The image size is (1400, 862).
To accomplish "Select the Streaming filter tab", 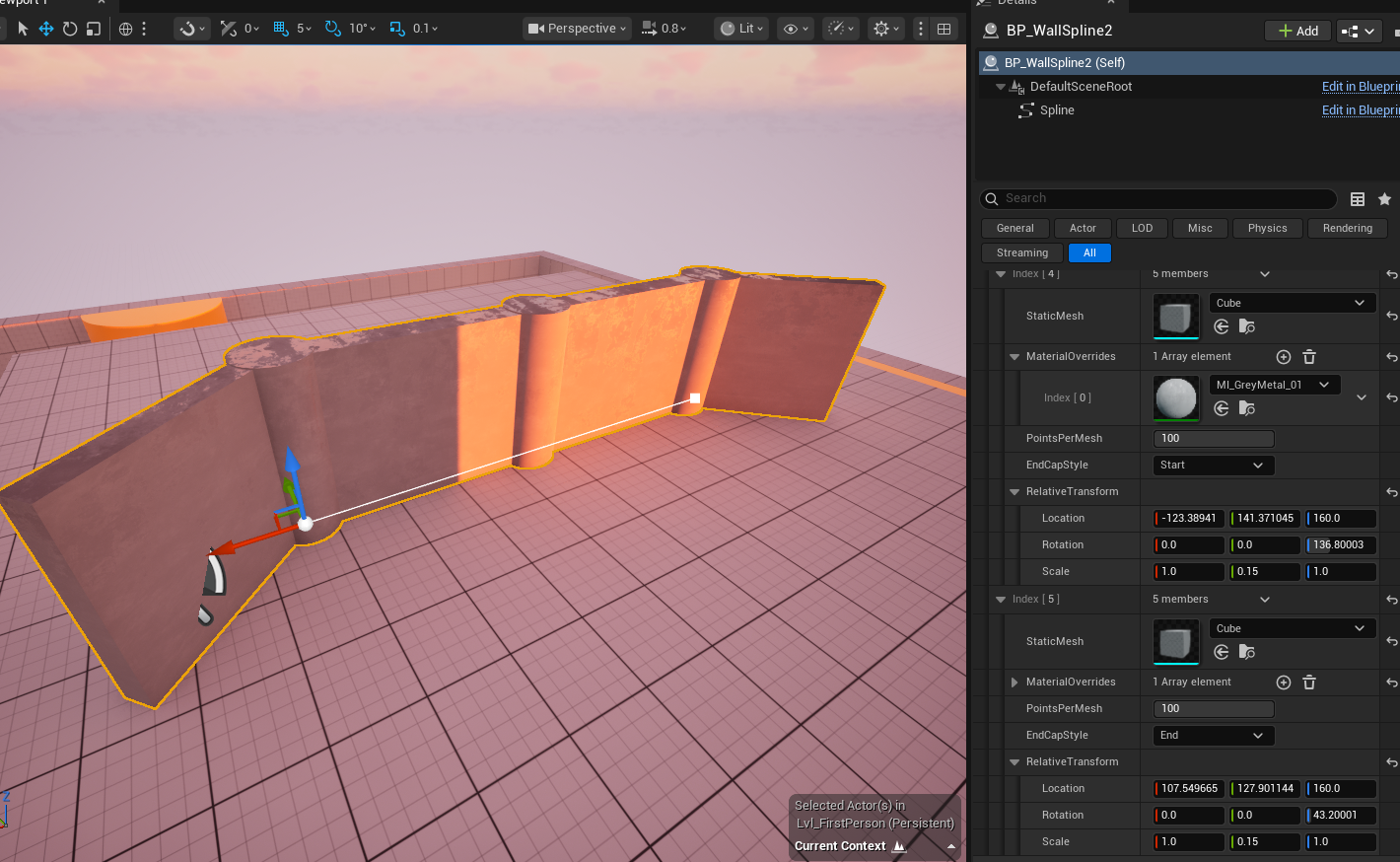I will click(1022, 253).
